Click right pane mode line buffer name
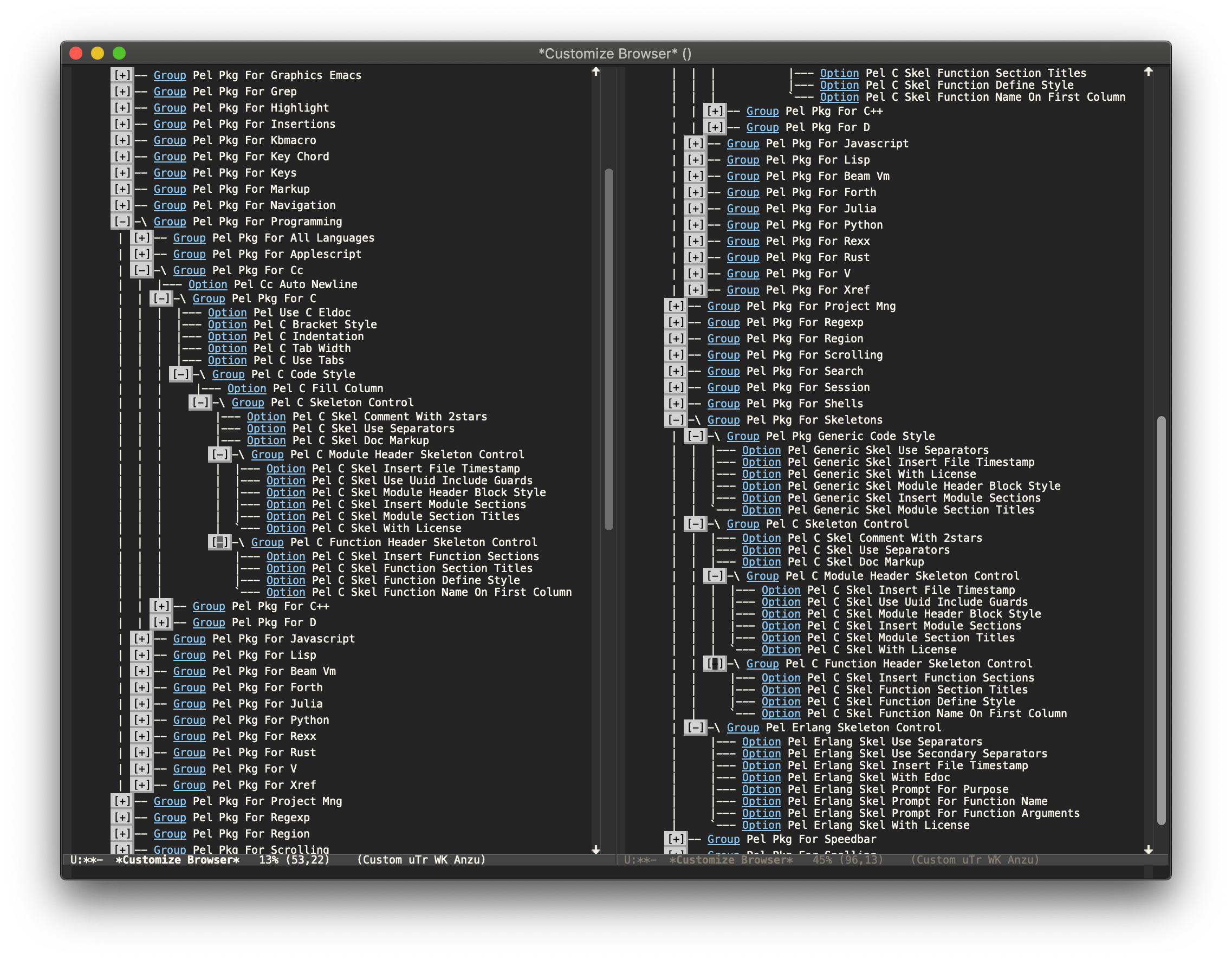The image size is (1232, 960). (730, 860)
